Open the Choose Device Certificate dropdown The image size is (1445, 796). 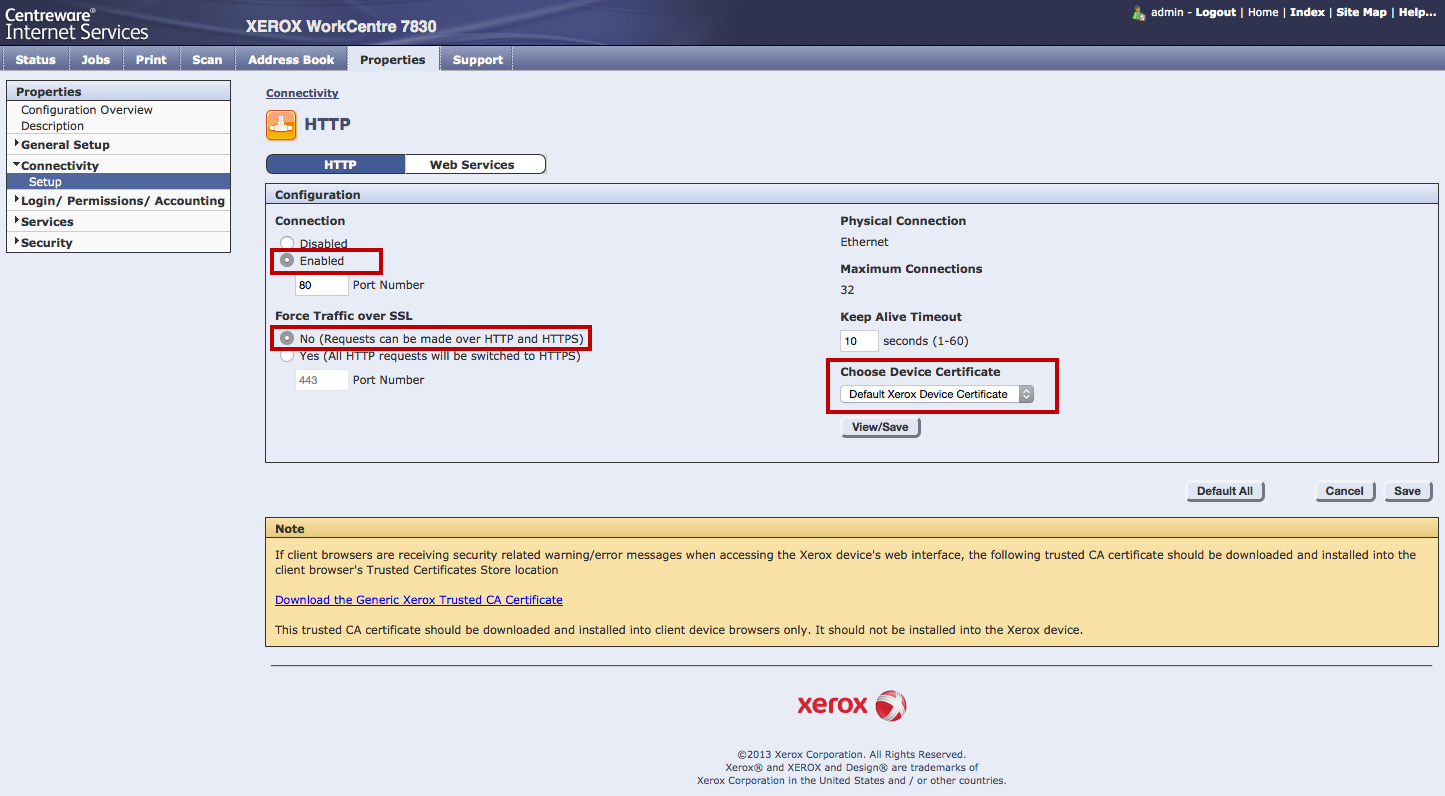[x=937, y=394]
